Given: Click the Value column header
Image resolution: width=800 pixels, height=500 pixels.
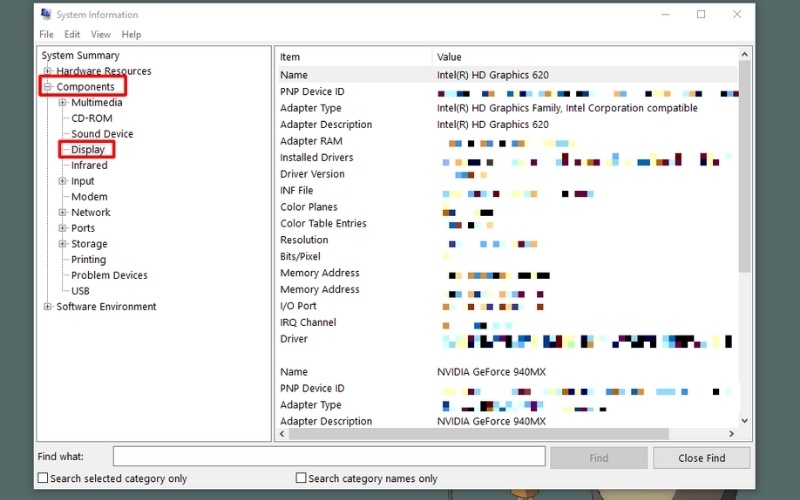Looking at the screenshot, I should [x=449, y=57].
